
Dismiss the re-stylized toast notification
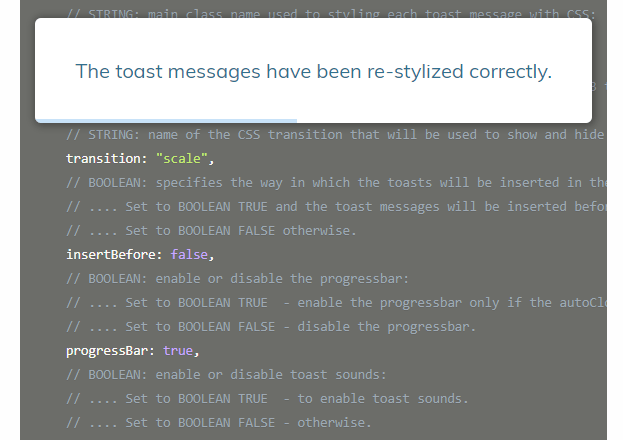(x=313, y=71)
